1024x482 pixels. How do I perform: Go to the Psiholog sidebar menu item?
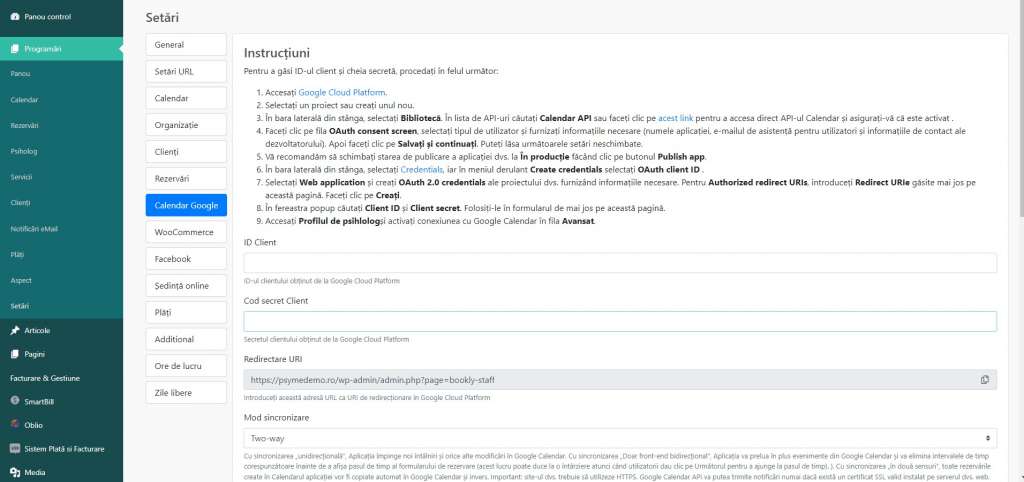[24, 152]
